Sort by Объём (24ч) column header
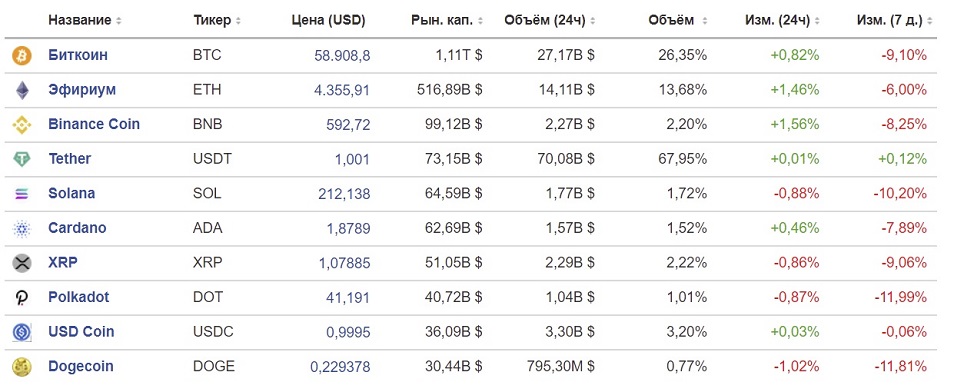Viewport: 954px width, 392px height. tap(550, 20)
